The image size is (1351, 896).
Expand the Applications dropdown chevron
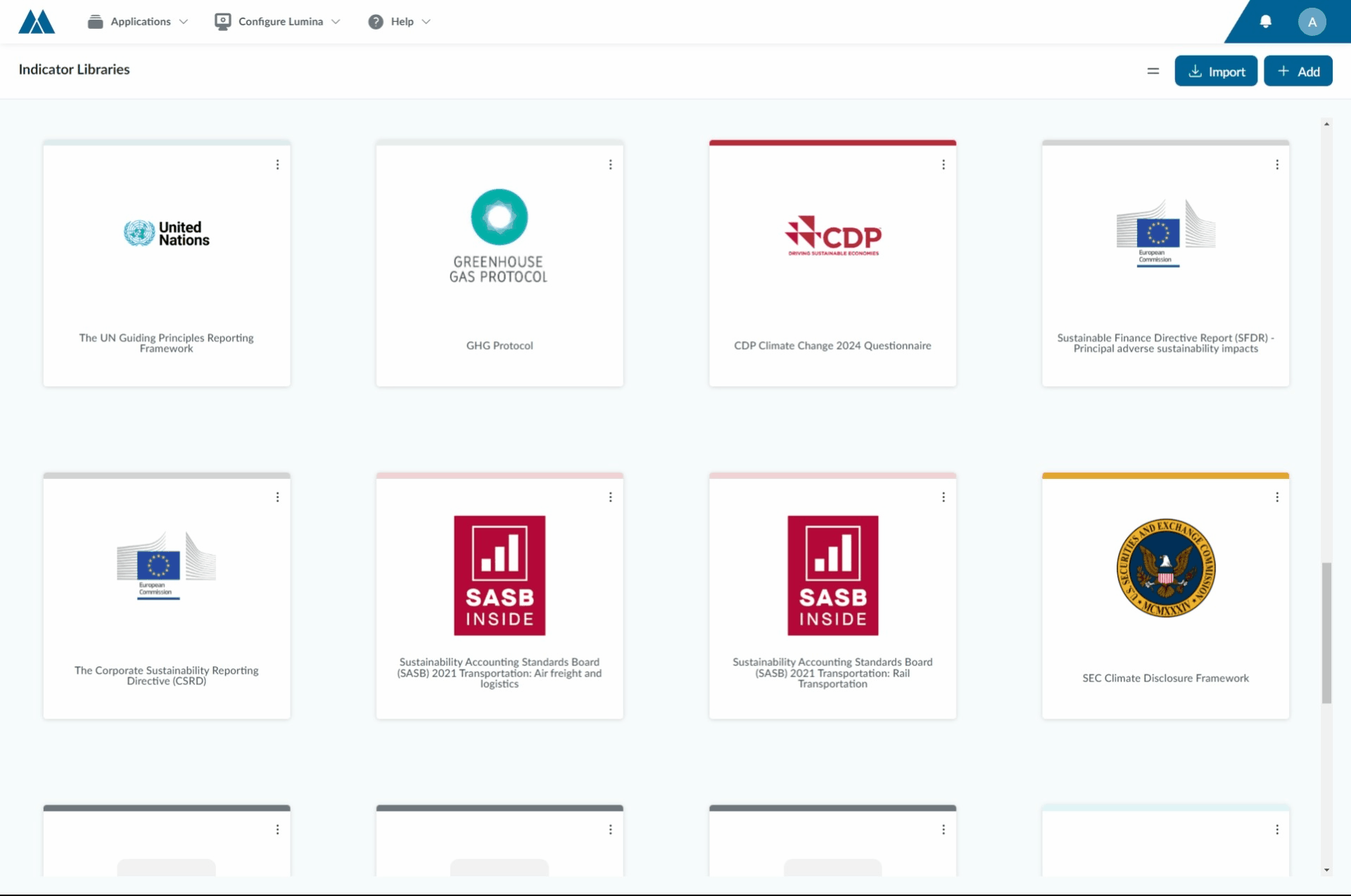[184, 22]
